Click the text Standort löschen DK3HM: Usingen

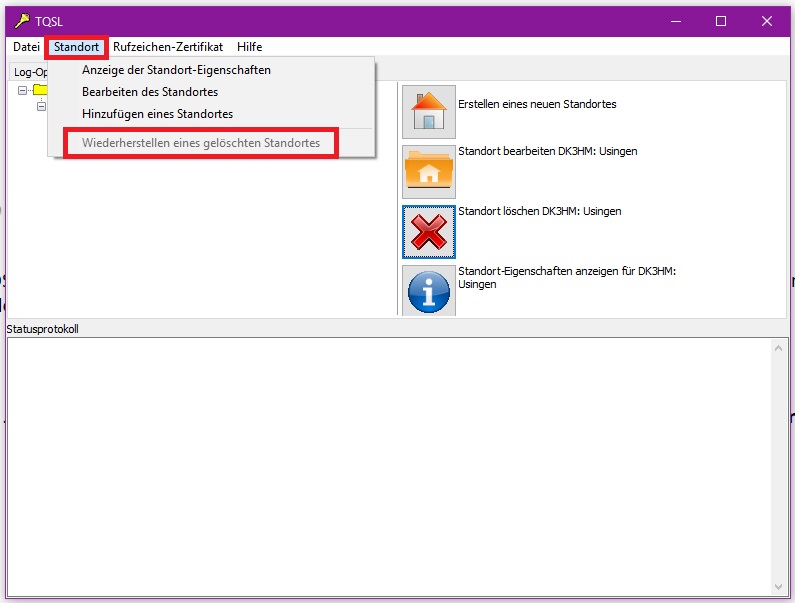539,211
